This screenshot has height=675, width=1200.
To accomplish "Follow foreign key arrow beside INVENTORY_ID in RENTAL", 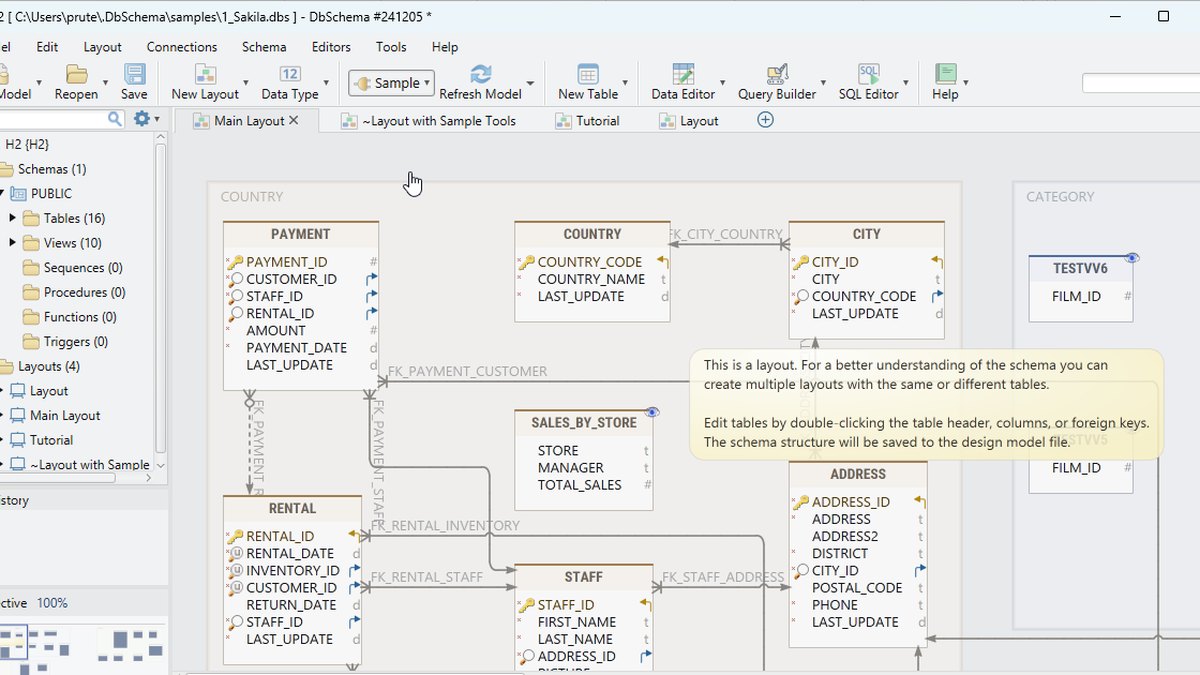I will point(356,571).
